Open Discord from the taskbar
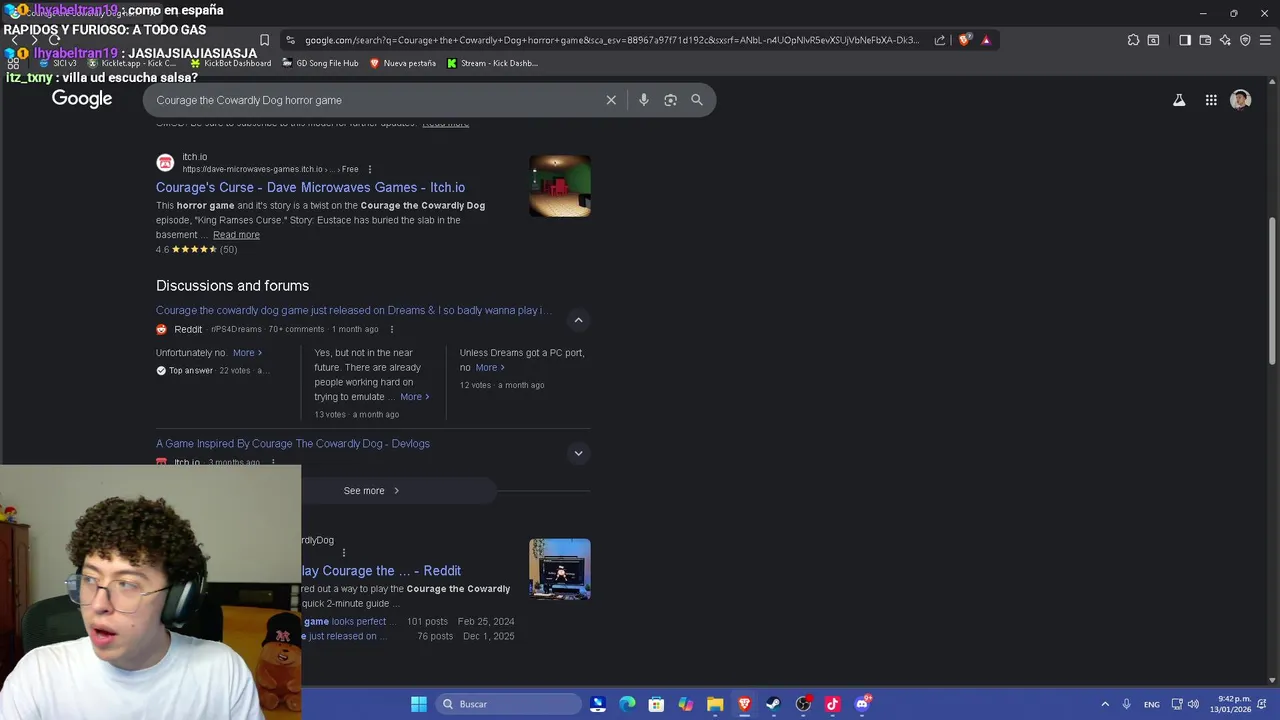Image resolution: width=1280 pixels, height=720 pixels. pyautogui.click(x=862, y=704)
